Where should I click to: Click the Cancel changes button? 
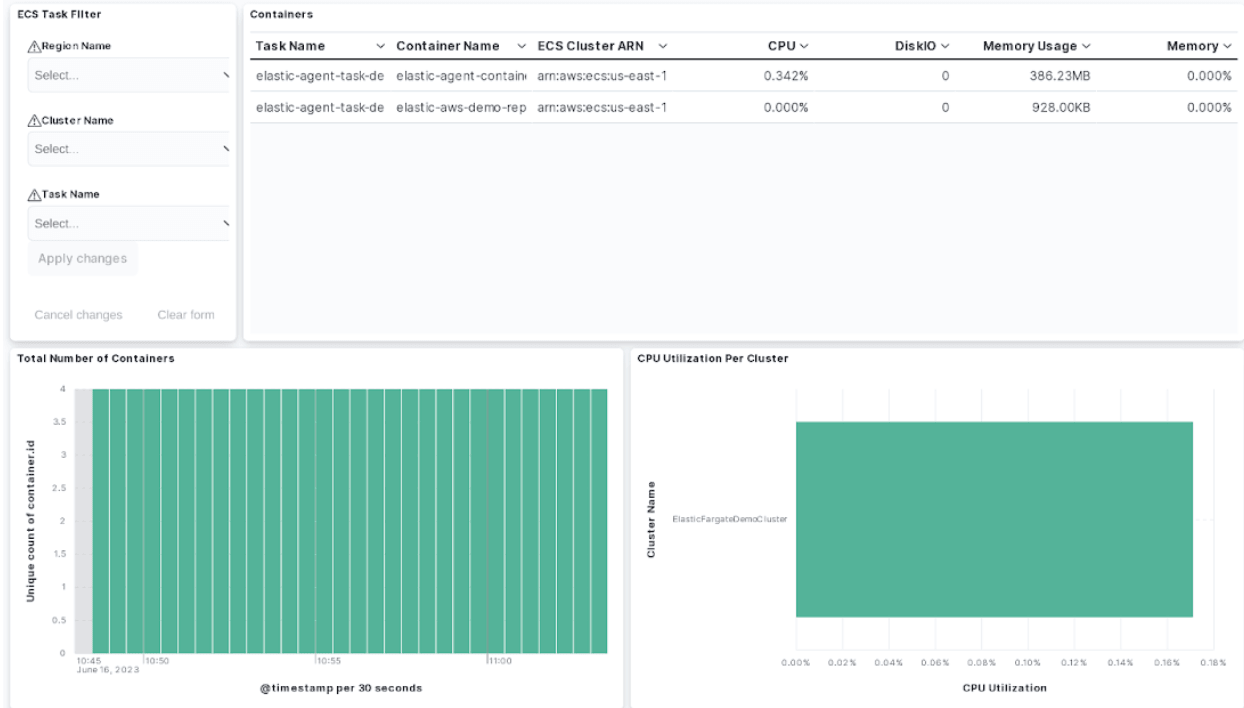(x=78, y=315)
